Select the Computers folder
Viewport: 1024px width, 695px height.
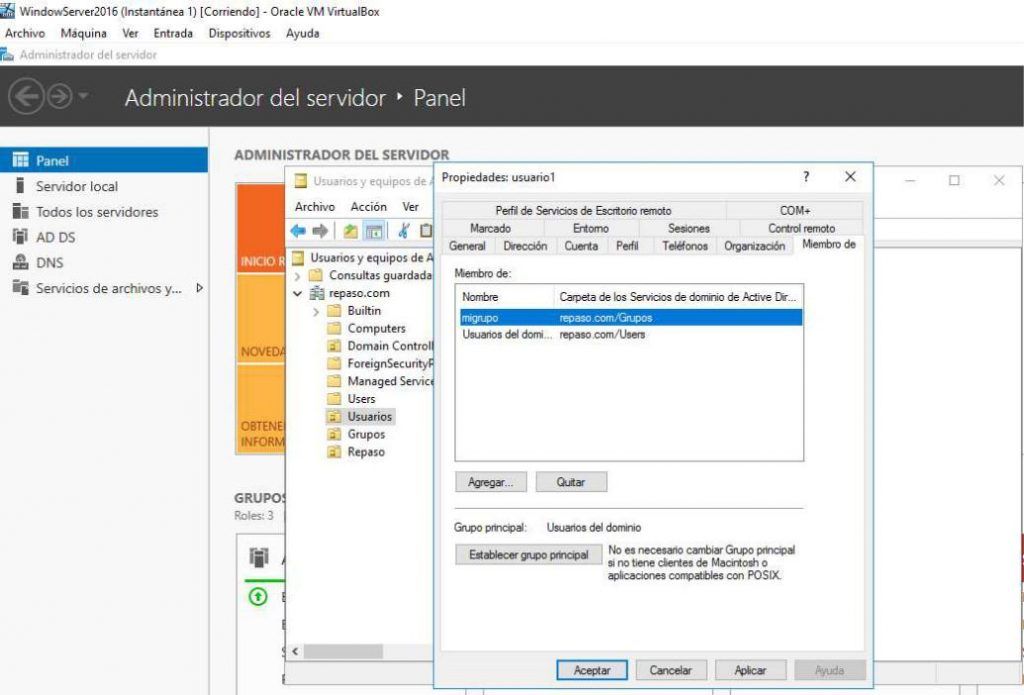[376, 328]
